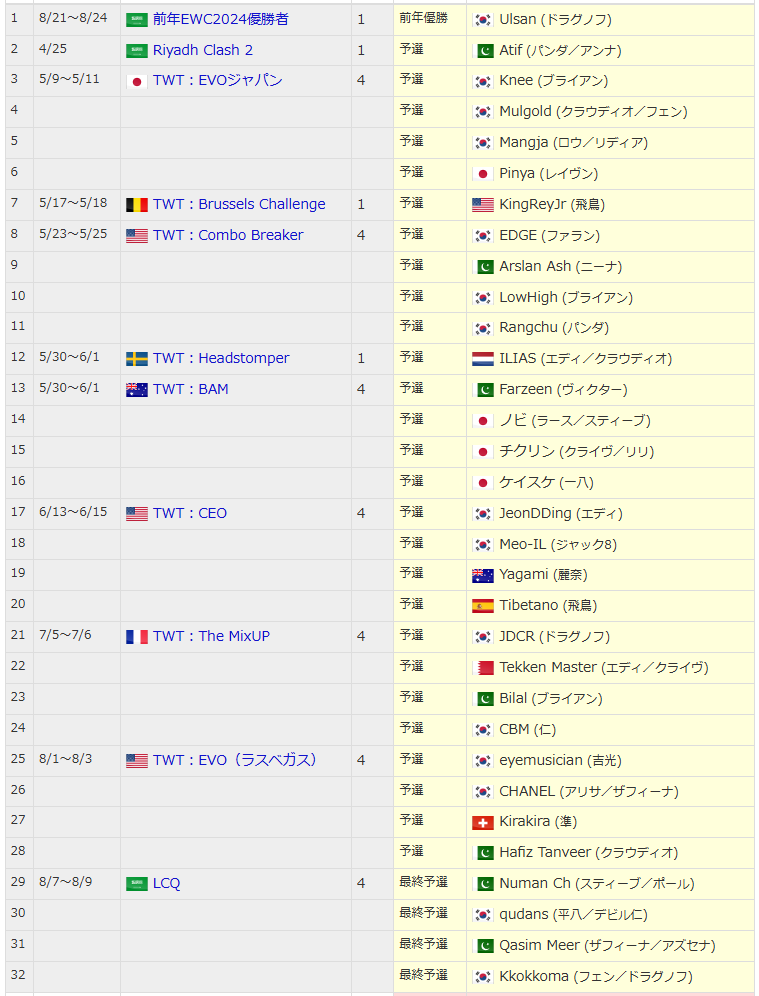Image resolution: width=759 pixels, height=996 pixels.
Task: Select the player Hafiz Tanveer (クラウディオ)
Action: [588, 852]
